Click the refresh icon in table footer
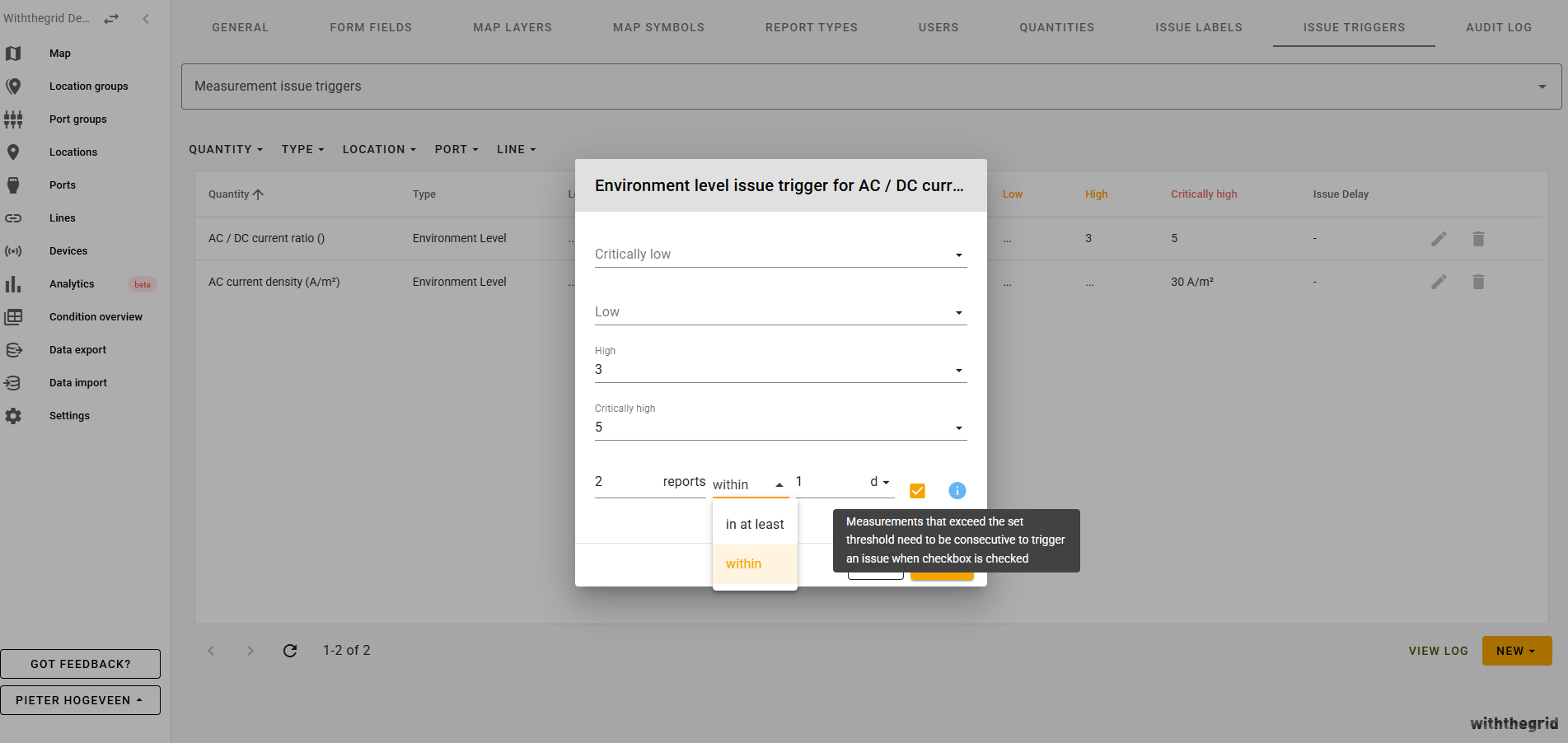Viewport: 1568px width, 743px height. pyautogui.click(x=290, y=651)
